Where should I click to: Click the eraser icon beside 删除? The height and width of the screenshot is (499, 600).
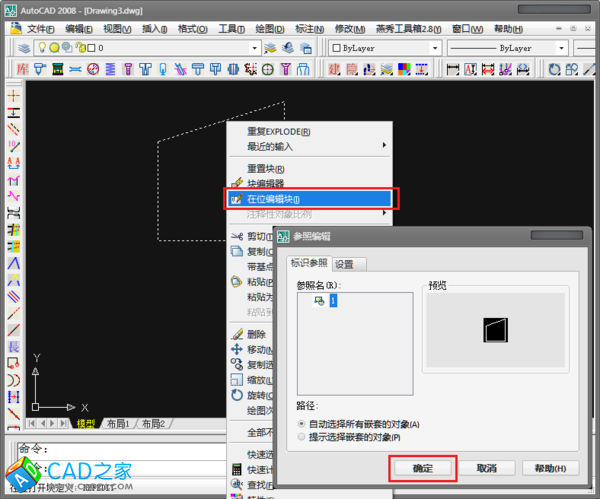237,335
